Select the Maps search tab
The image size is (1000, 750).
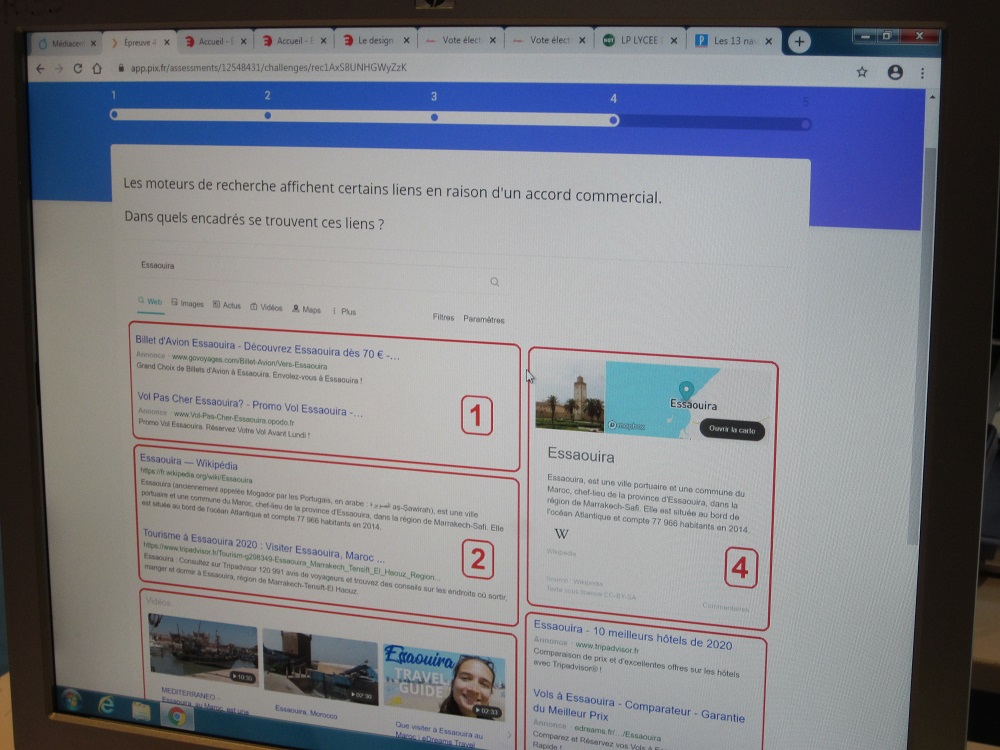pos(307,309)
